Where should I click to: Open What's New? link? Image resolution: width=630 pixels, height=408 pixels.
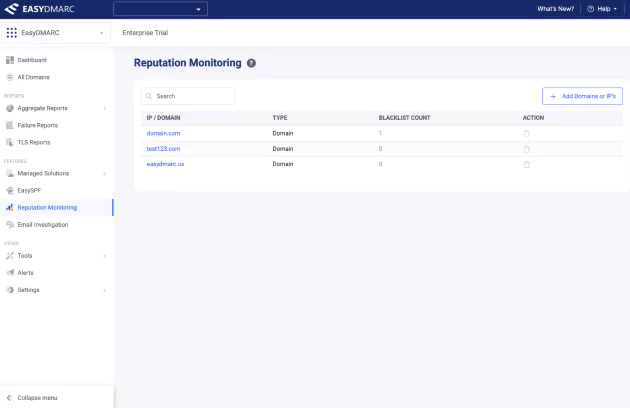tap(556, 9)
